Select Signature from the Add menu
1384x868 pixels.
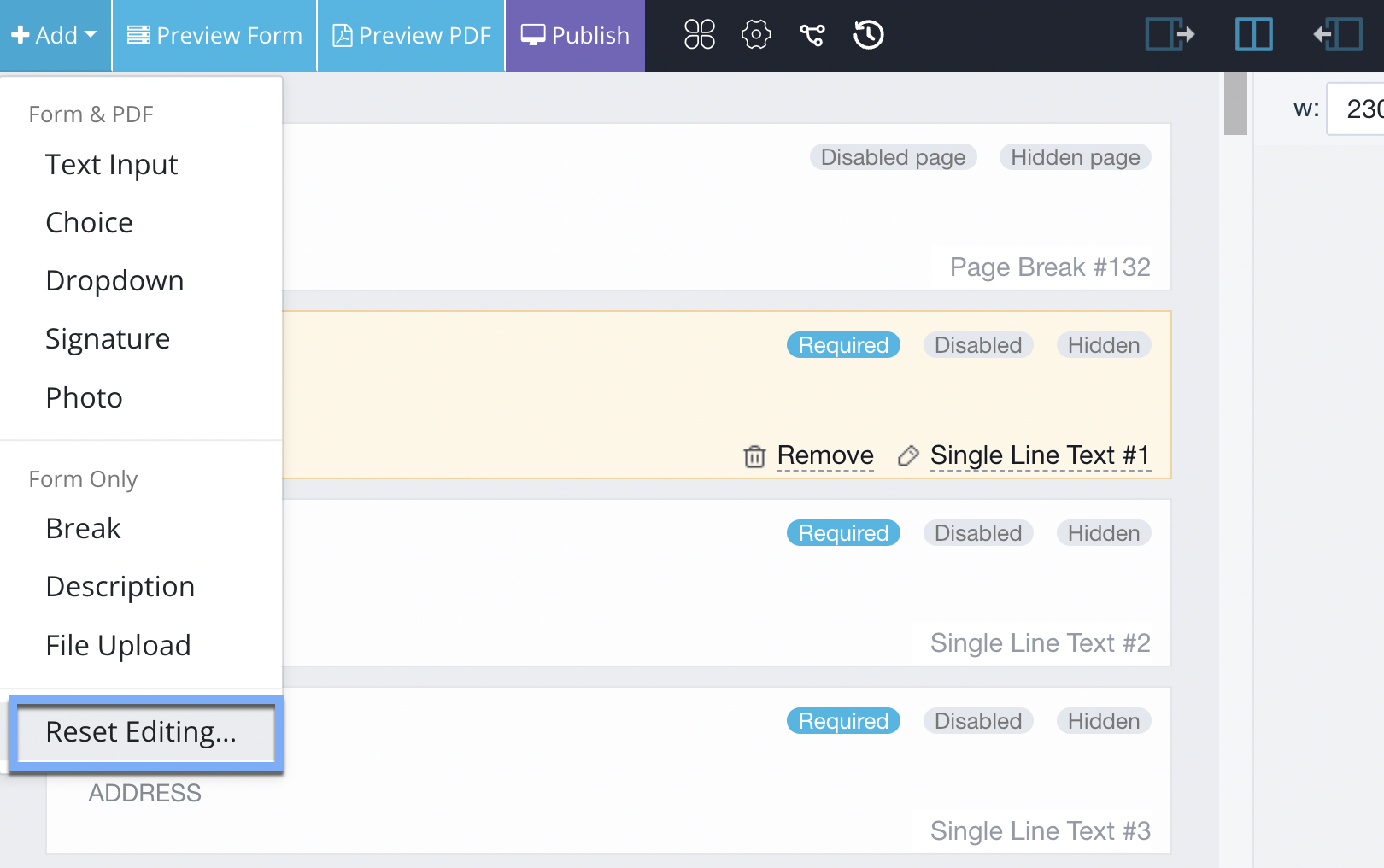[x=108, y=339]
